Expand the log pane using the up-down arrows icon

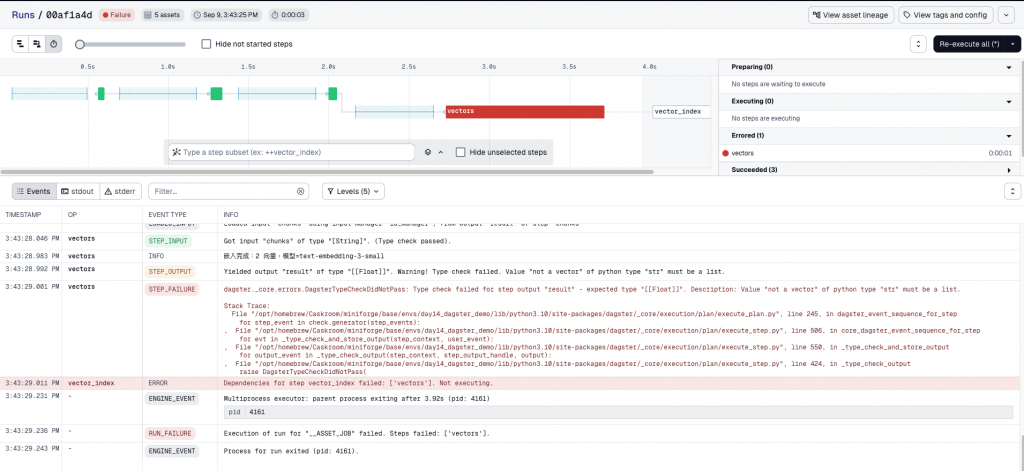pos(1012,191)
